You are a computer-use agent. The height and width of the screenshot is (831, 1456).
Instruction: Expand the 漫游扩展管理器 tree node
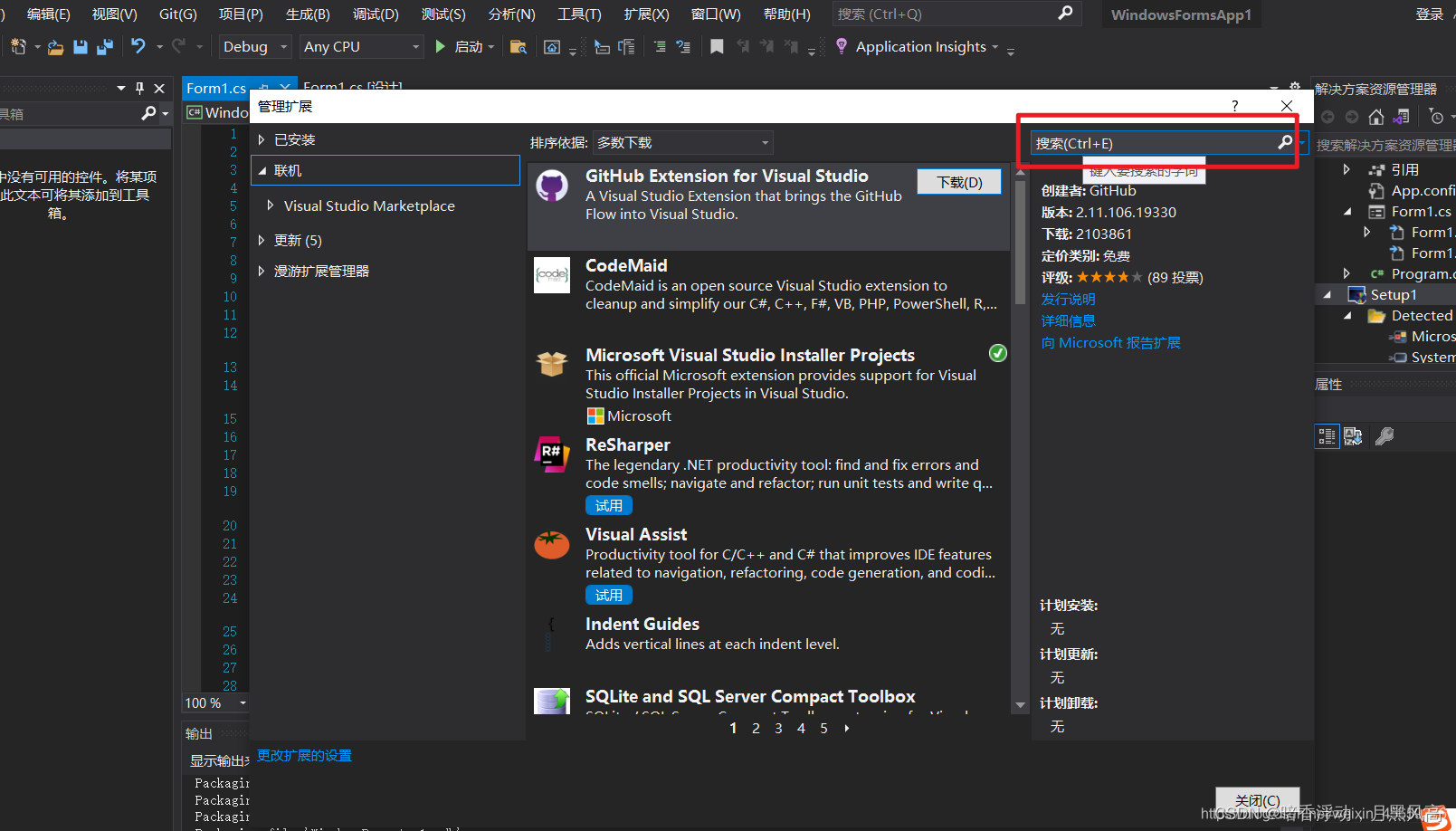tap(262, 271)
